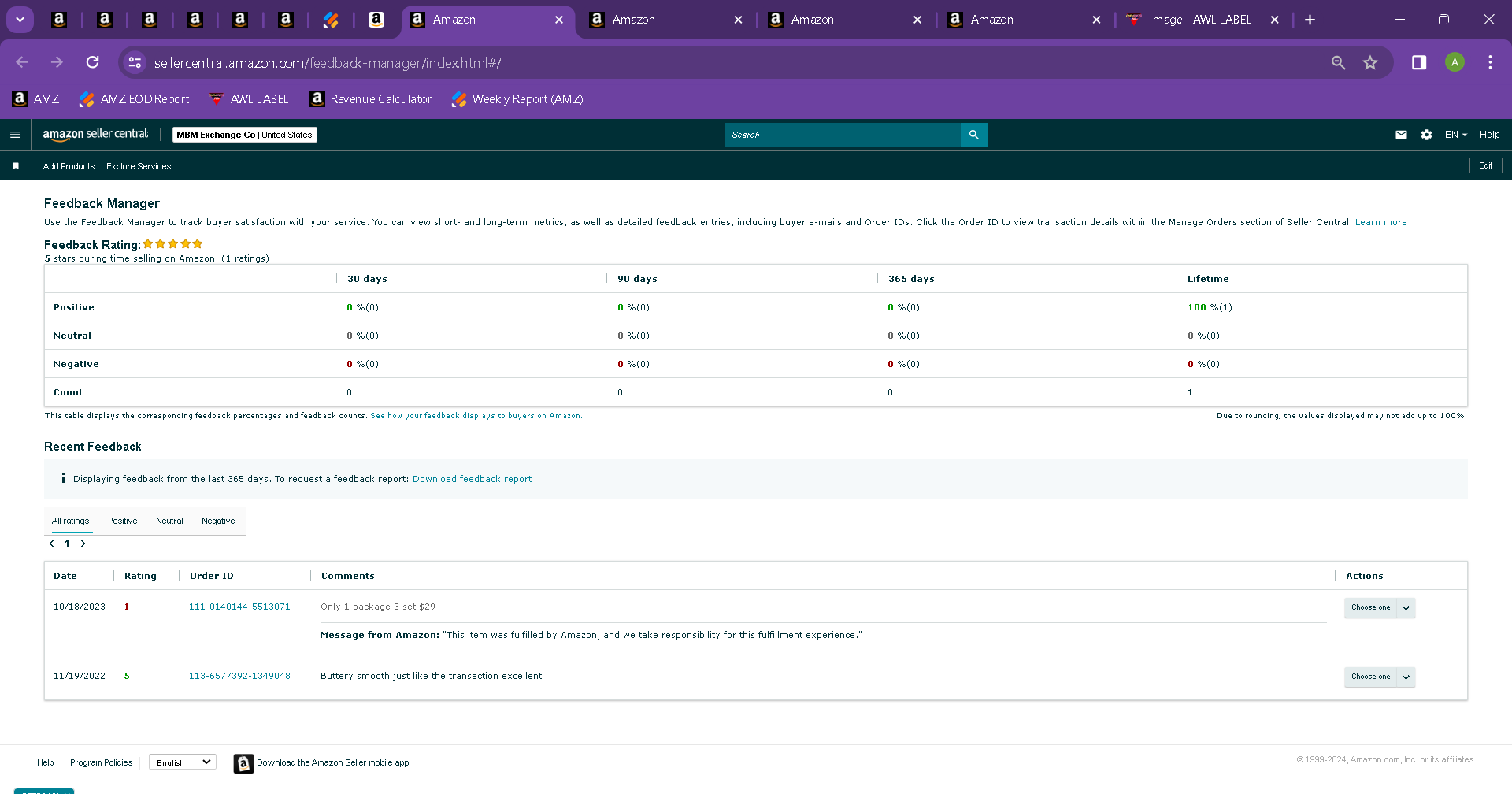The image size is (1512, 794).
Task: Click the date 10/18/2023 in feedback table
Action: [79, 607]
